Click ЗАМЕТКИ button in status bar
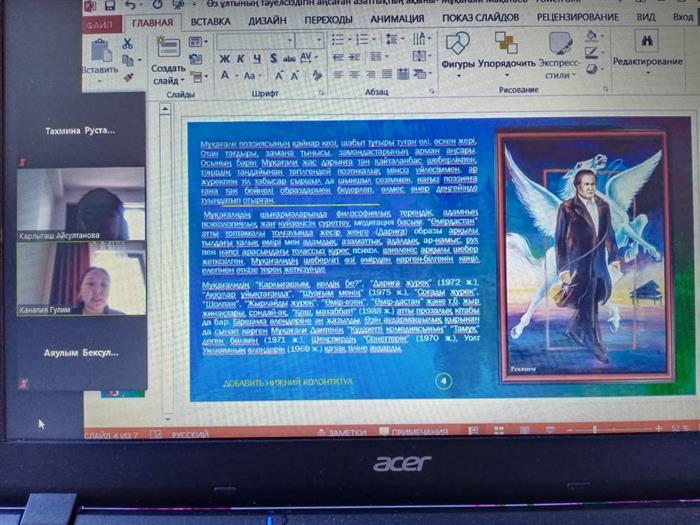 click(347, 431)
